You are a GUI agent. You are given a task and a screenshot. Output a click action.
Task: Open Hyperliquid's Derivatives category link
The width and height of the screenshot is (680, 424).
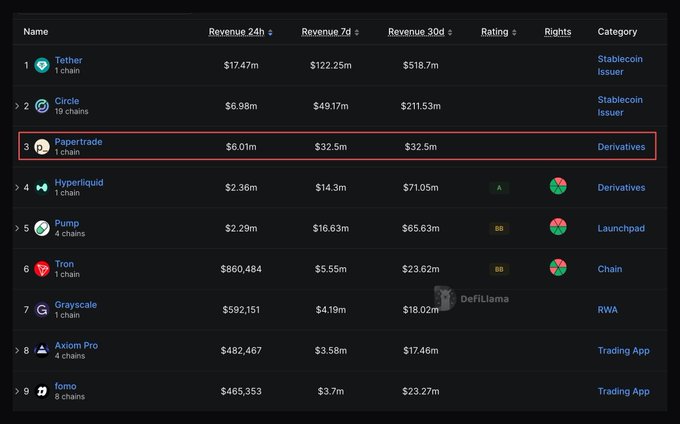[621, 188]
